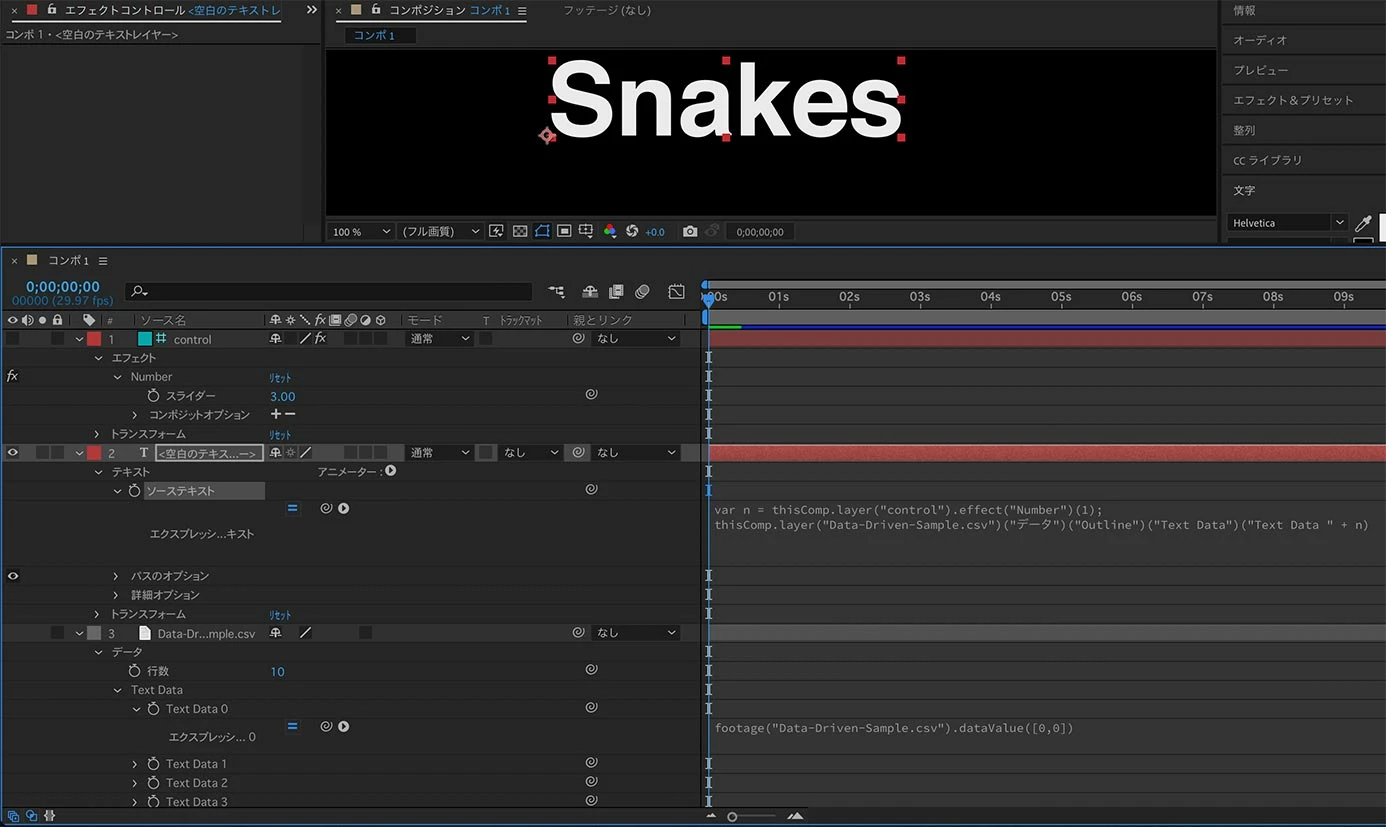
Task: Toggle shy switch on control layer
Action: click(275, 339)
